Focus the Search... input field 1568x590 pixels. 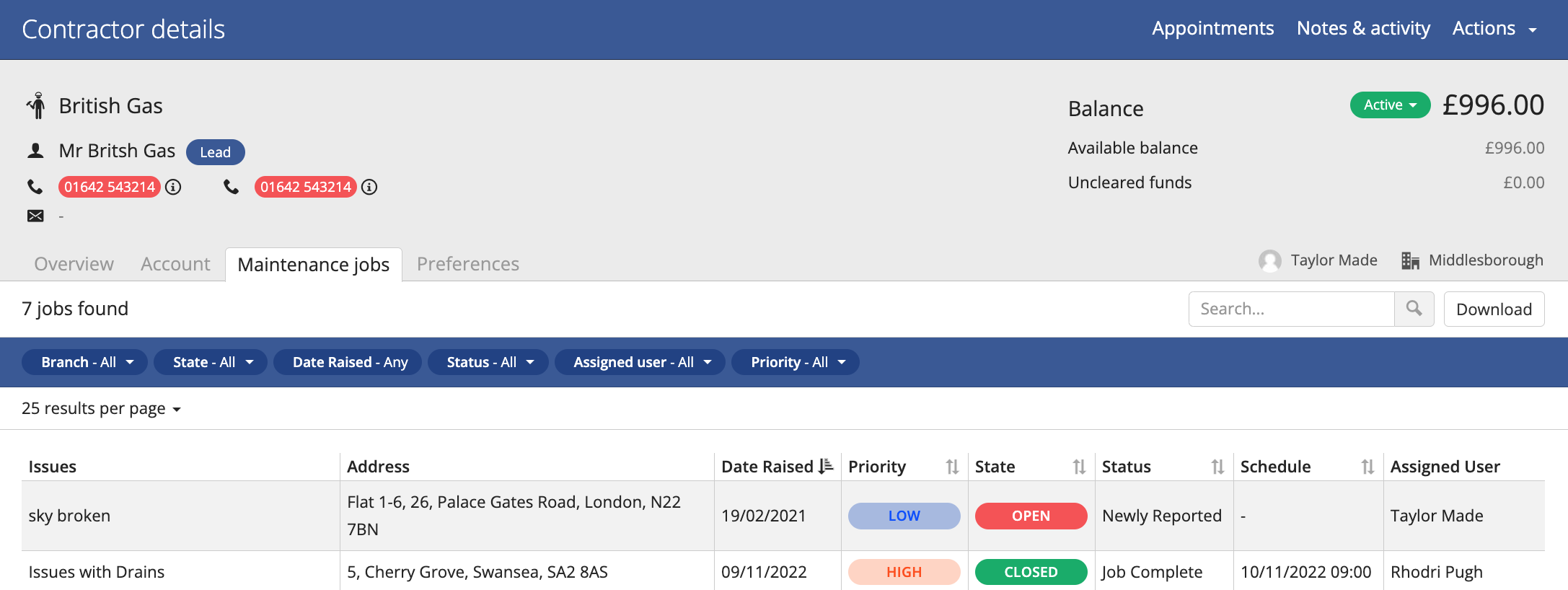(1291, 309)
